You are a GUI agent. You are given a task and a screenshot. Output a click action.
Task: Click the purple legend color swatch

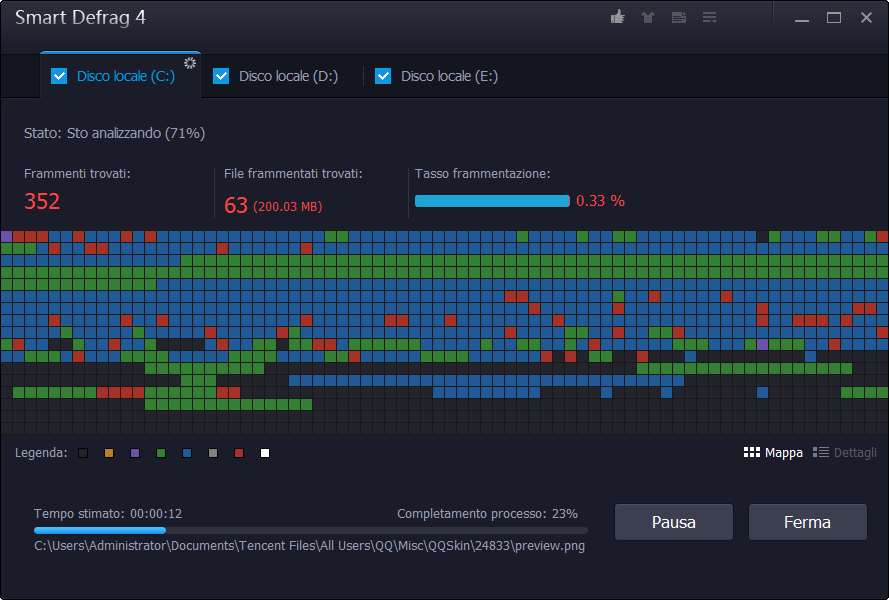[135, 454]
